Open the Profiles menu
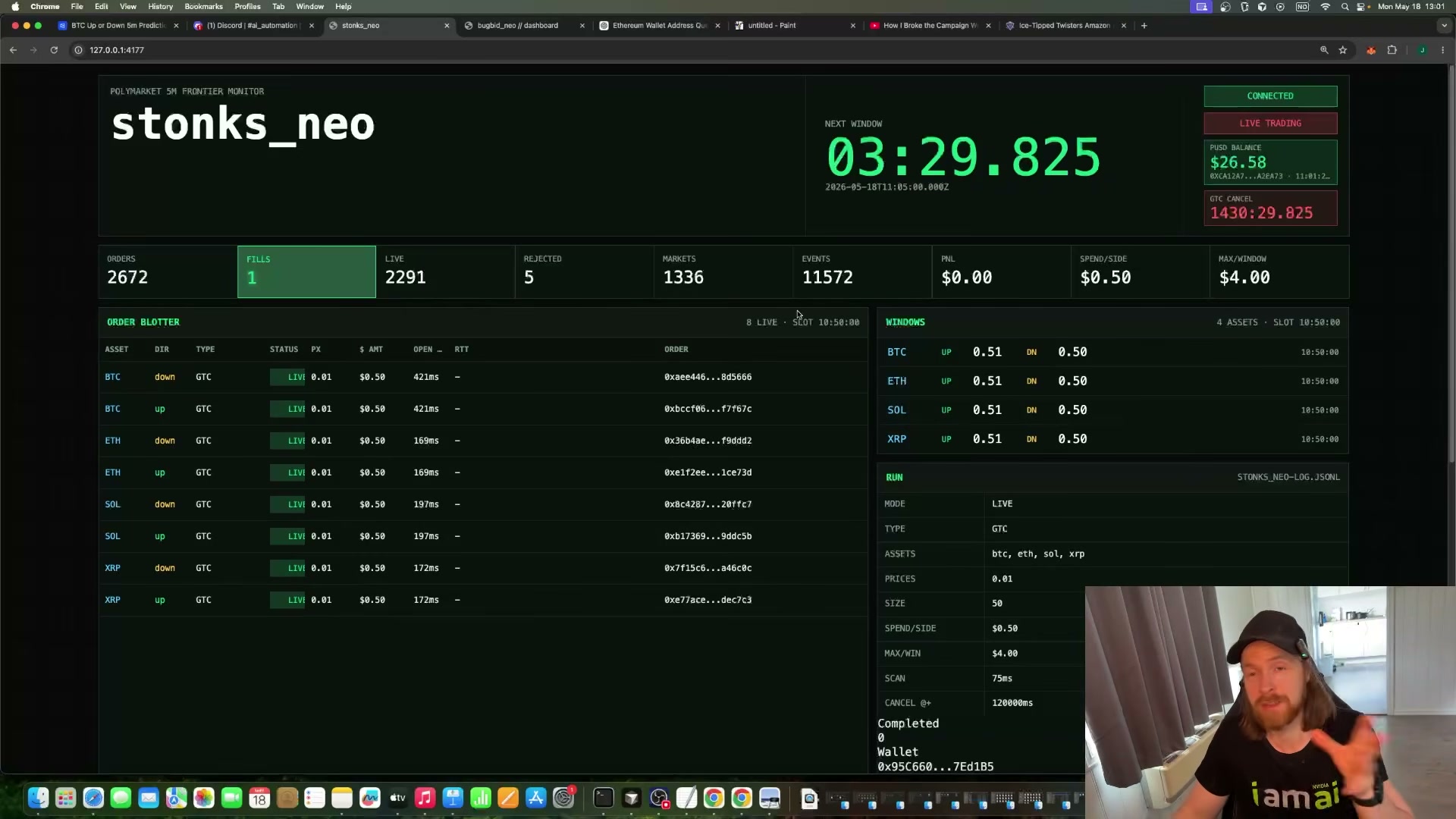This screenshot has height=819, width=1456. [x=247, y=7]
